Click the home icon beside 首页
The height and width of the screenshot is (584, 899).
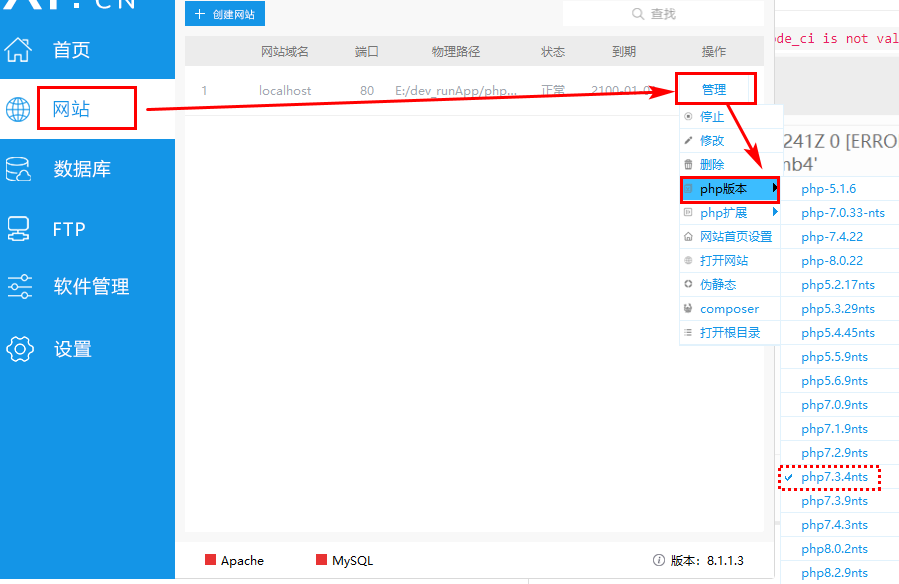tap(18, 50)
